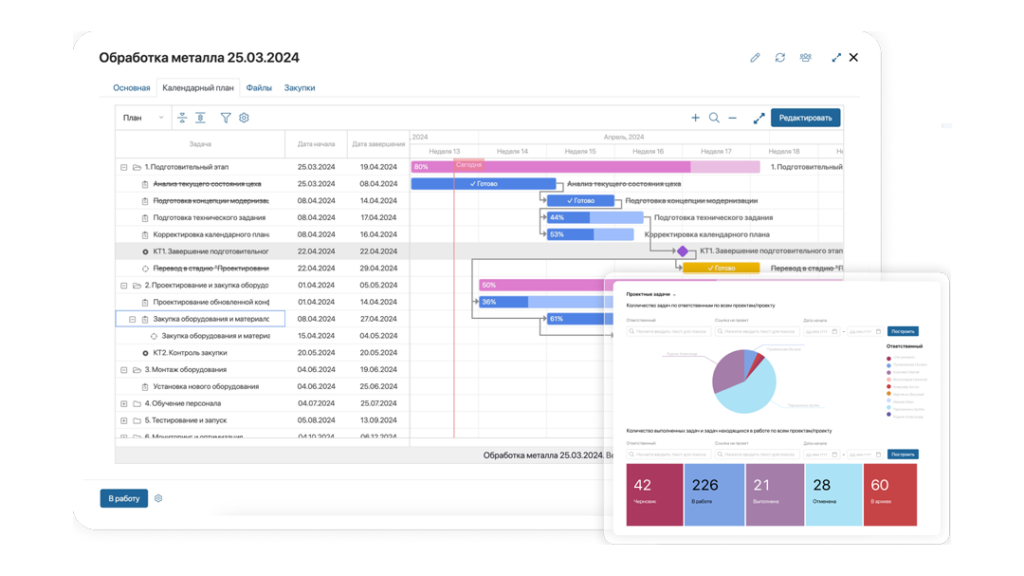1024x576 pixels.
Task: Refresh the project with the reload icon
Action: click(780, 58)
